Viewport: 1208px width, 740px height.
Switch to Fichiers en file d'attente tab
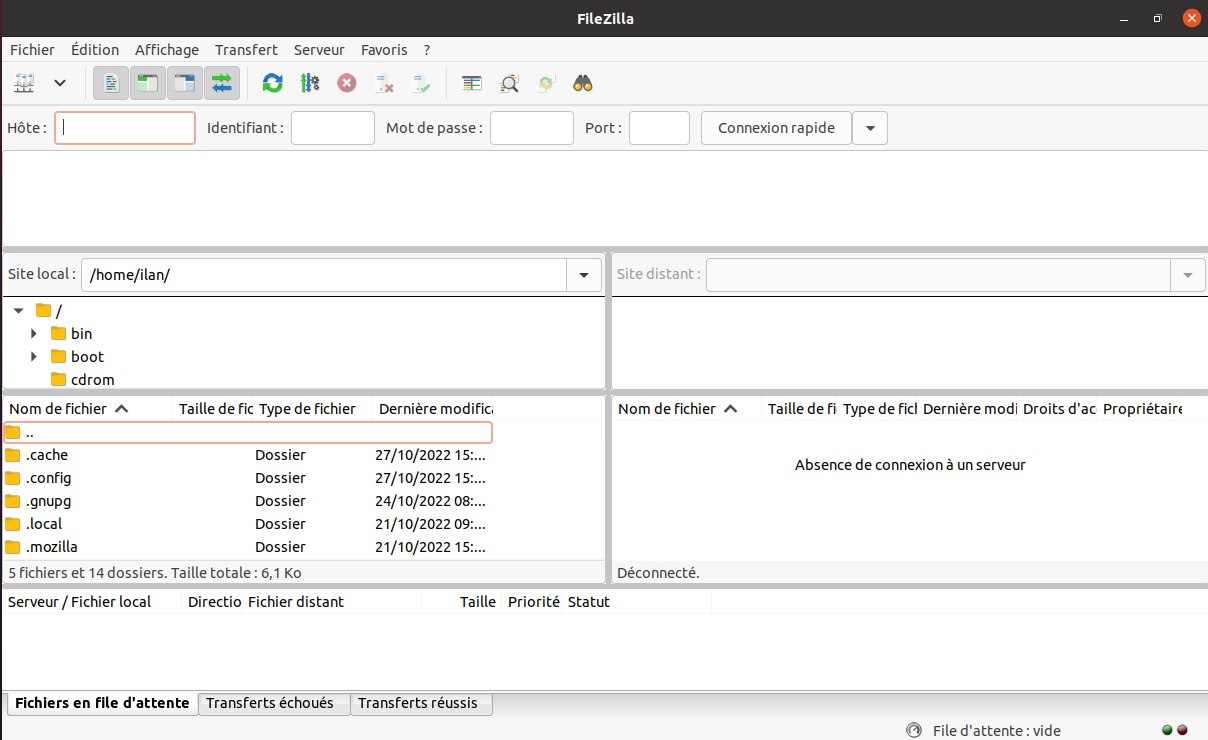click(x=102, y=703)
